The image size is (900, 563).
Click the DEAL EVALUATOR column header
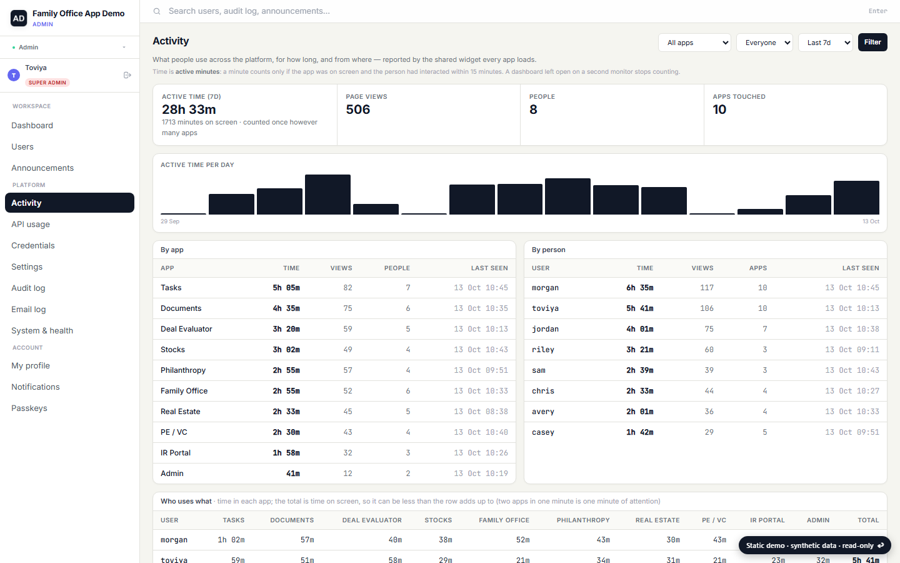pos(372,520)
